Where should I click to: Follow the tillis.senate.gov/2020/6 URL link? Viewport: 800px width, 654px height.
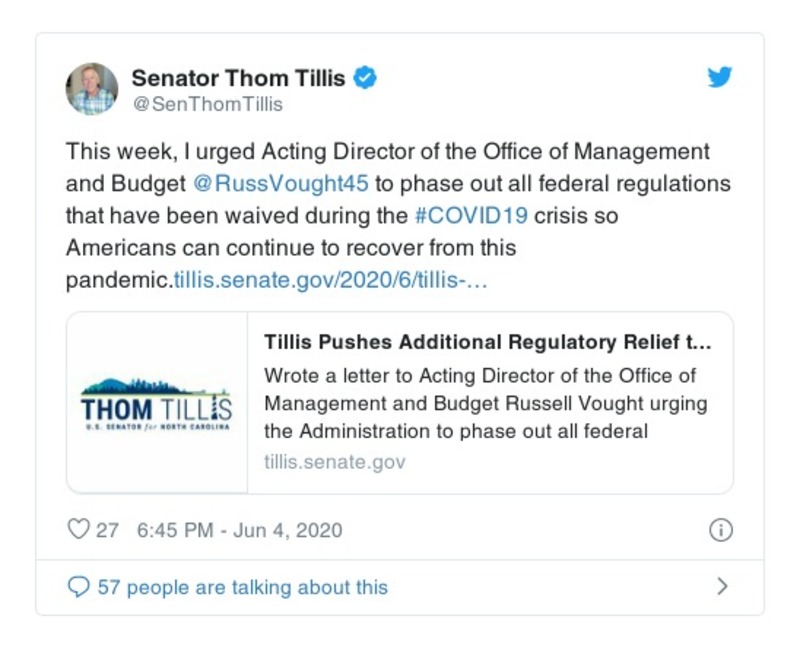pos(331,280)
